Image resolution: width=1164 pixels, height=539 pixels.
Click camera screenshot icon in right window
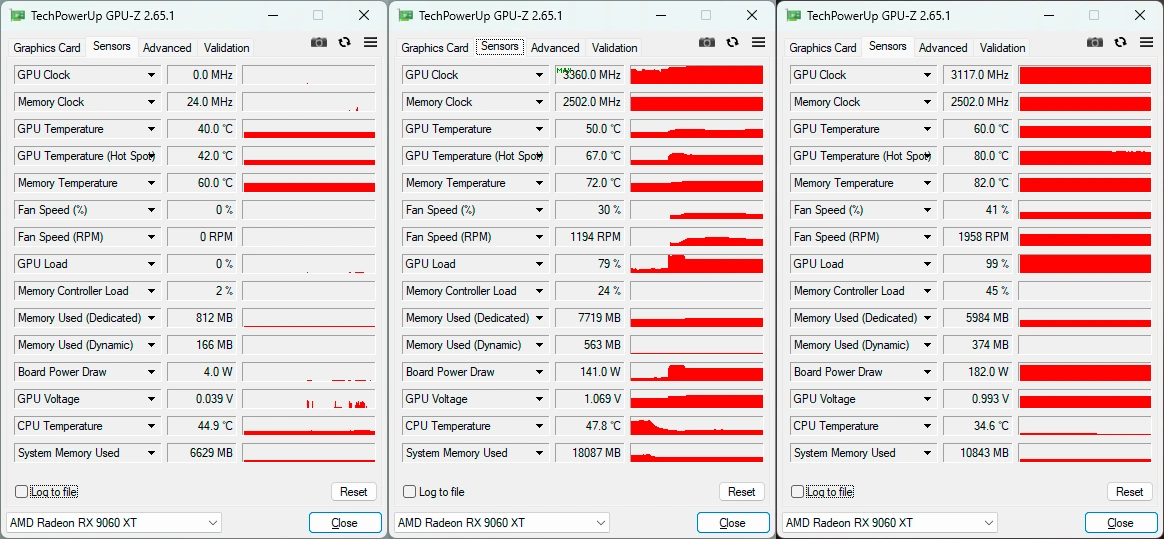click(1095, 43)
